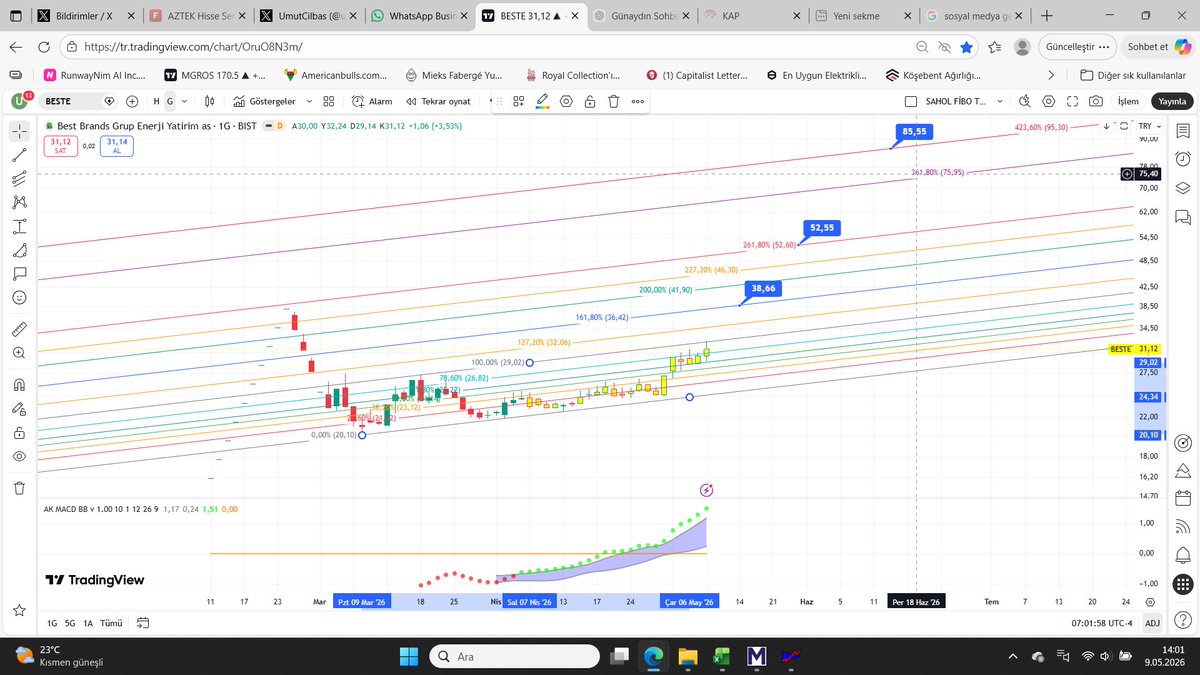Toggle the layout checkbox square beside SAHOL FİBO
Screen dimensions: 1200x675
point(910,101)
